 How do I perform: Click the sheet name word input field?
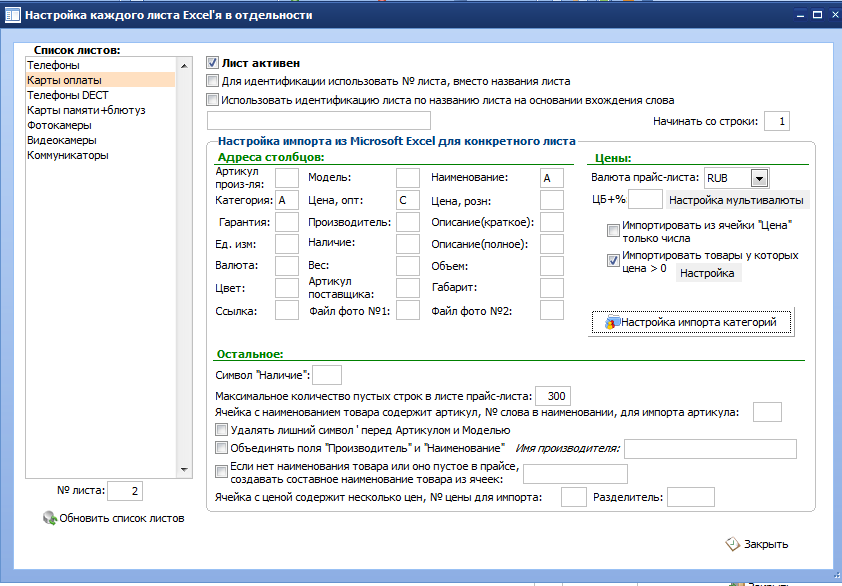319,120
